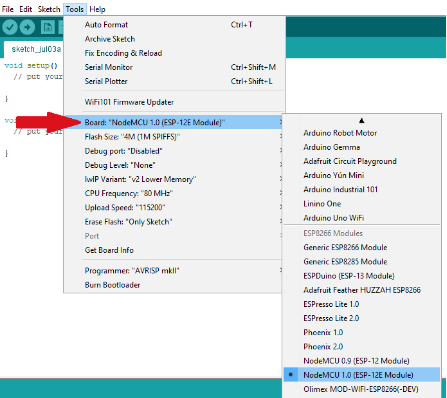Click the New sketch icon

(48, 27)
